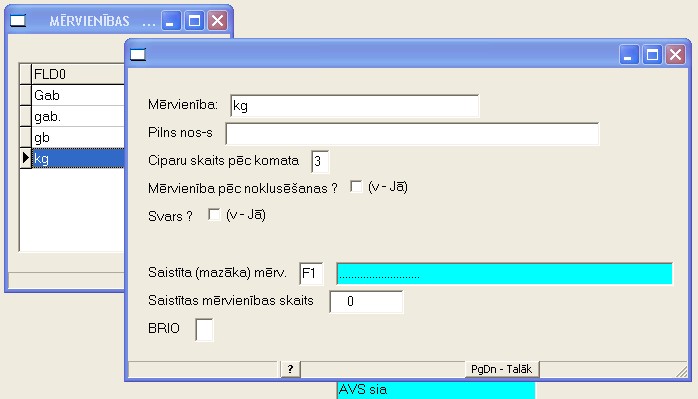Viewport: 698px width, 399px height.
Task: Click the row selector beside Gab
Action: tap(25, 95)
